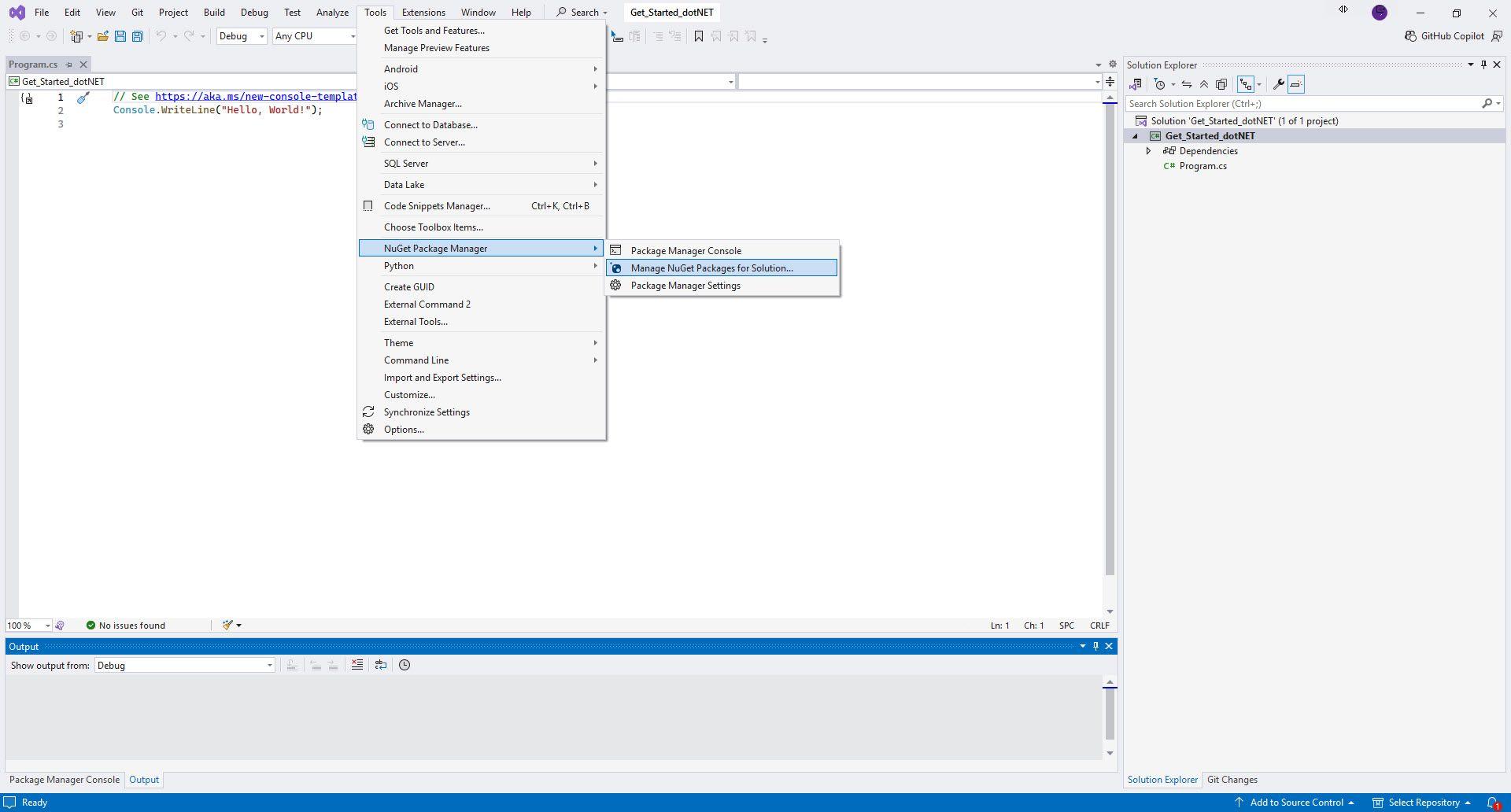The image size is (1511, 812).
Task: Open the Show output from dropdown
Action: point(185,666)
